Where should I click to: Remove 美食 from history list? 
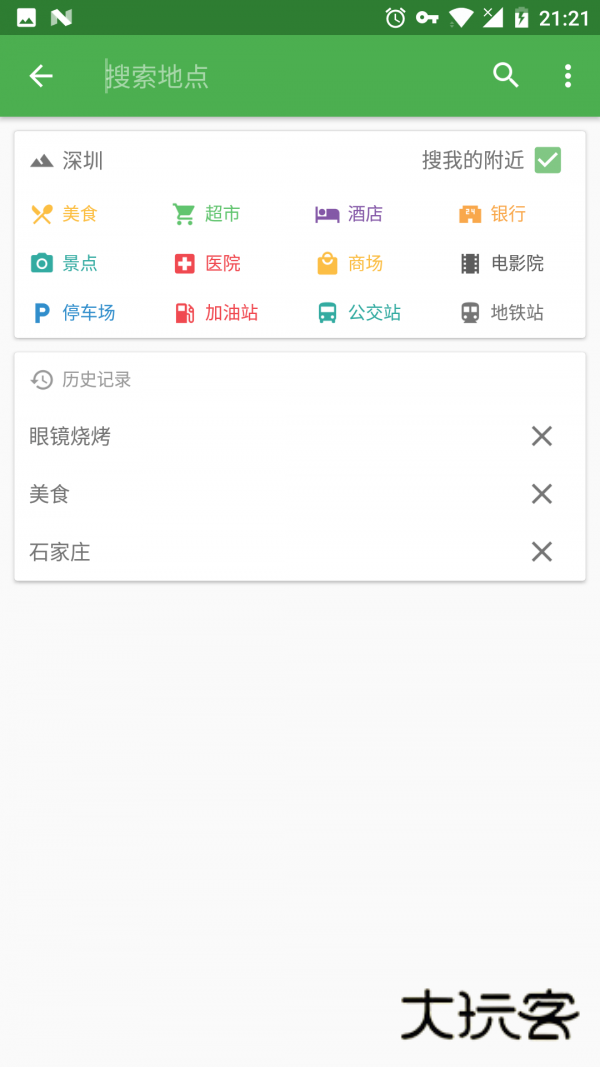coord(541,493)
